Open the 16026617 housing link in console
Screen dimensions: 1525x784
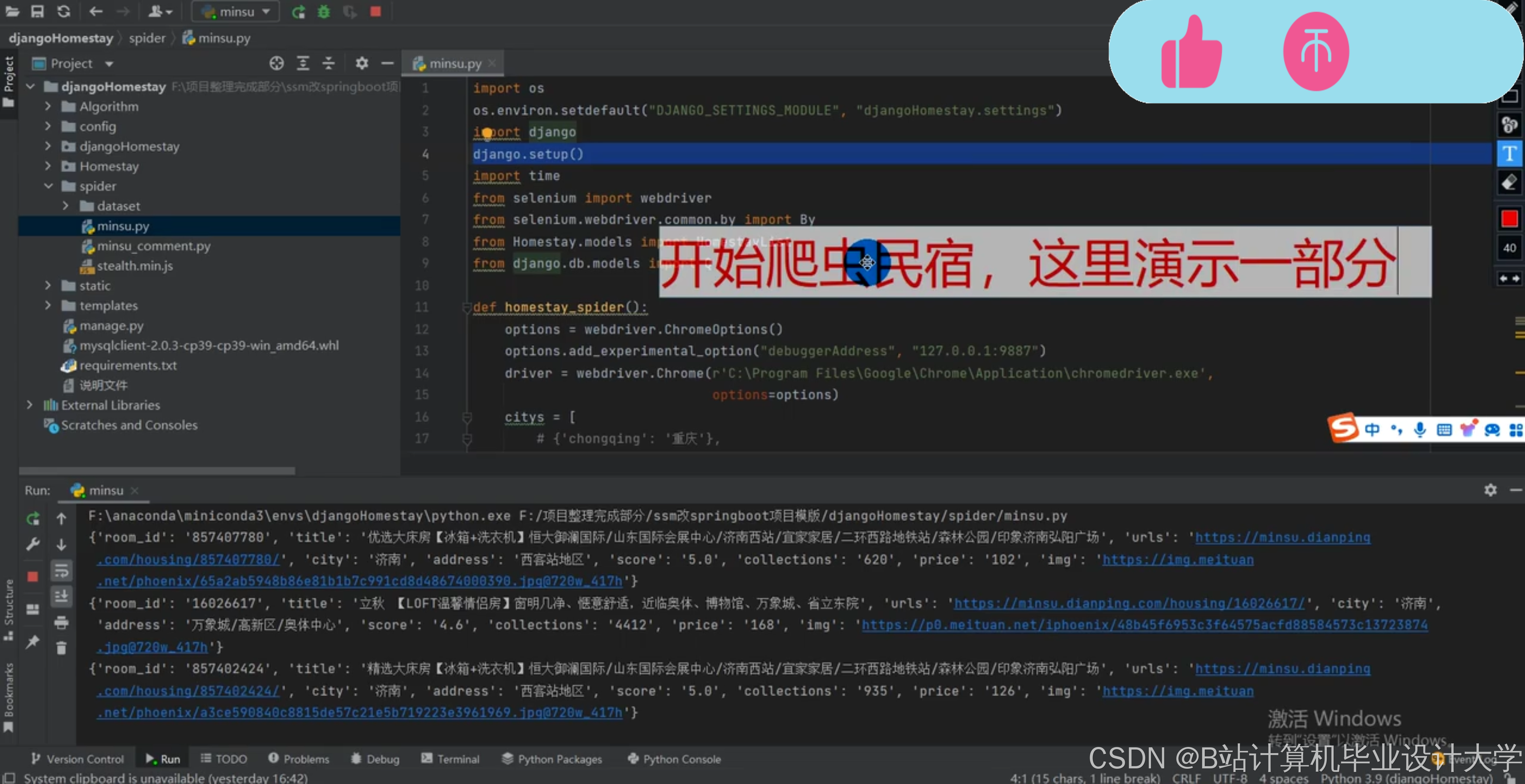coord(1129,604)
